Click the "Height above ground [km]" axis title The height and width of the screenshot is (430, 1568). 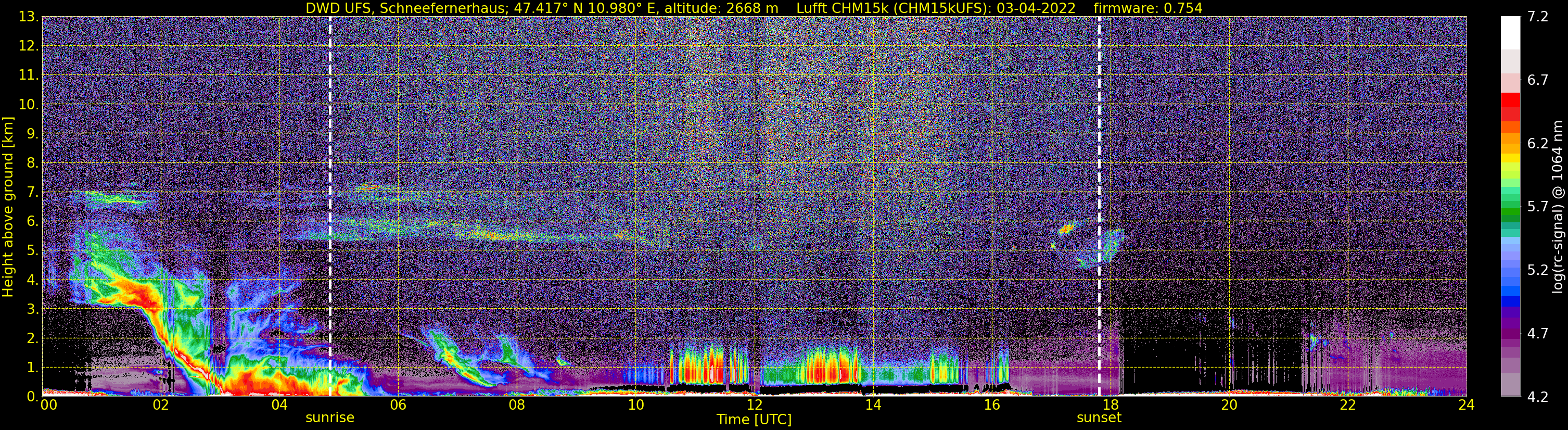pos(8,207)
